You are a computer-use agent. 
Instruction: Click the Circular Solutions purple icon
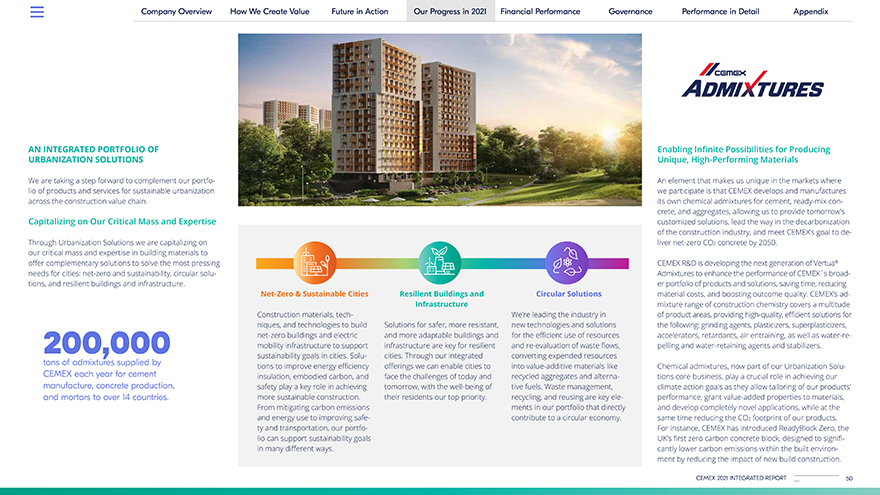tap(567, 262)
